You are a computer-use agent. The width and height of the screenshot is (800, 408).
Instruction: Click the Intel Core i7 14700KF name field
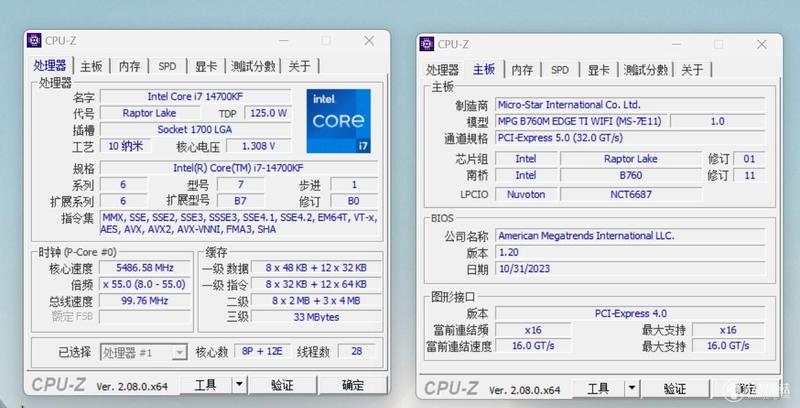click(x=195, y=96)
